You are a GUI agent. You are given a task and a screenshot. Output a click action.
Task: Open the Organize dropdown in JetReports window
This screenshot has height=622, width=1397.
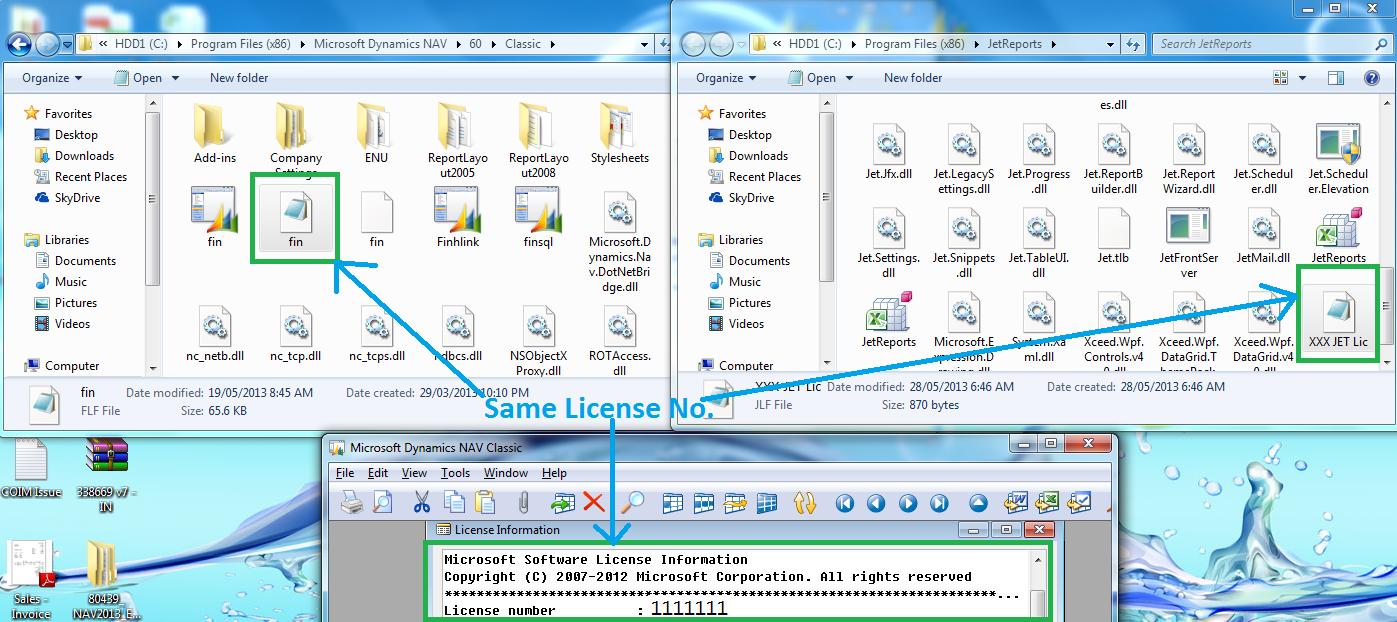[x=723, y=77]
